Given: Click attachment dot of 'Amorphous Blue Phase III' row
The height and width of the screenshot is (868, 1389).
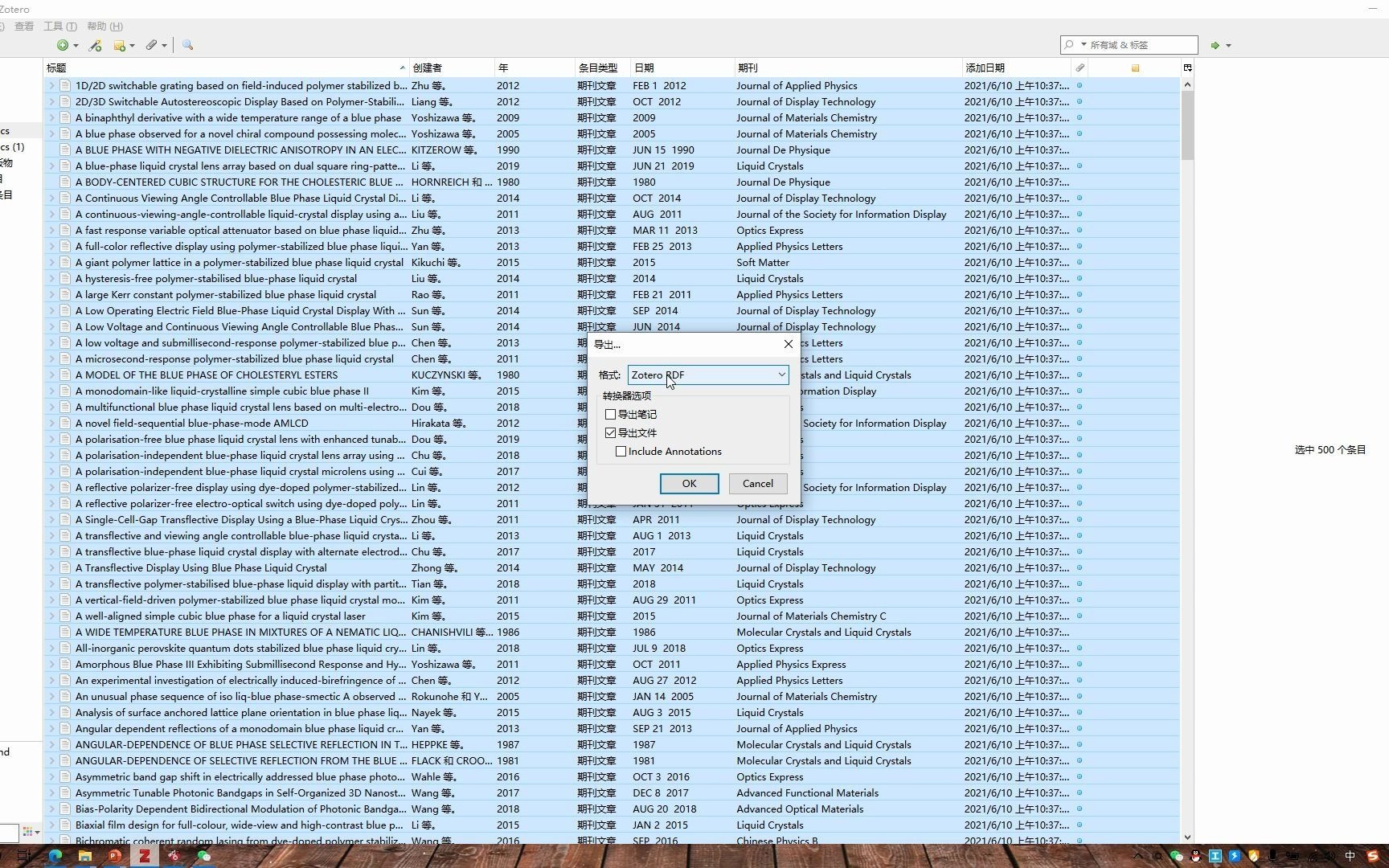Looking at the screenshot, I should (1080, 664).
